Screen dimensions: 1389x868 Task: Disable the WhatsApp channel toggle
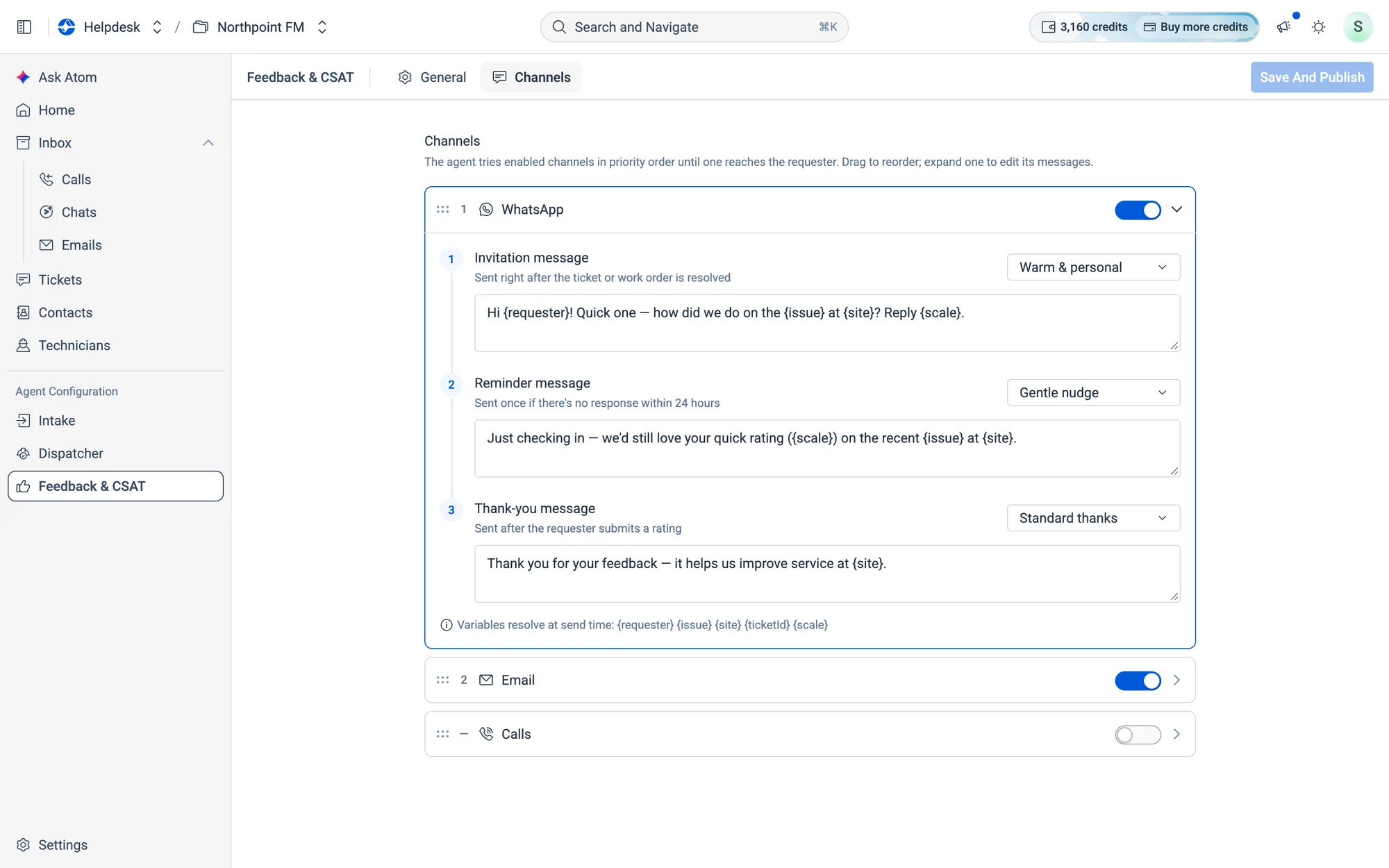1138,210
